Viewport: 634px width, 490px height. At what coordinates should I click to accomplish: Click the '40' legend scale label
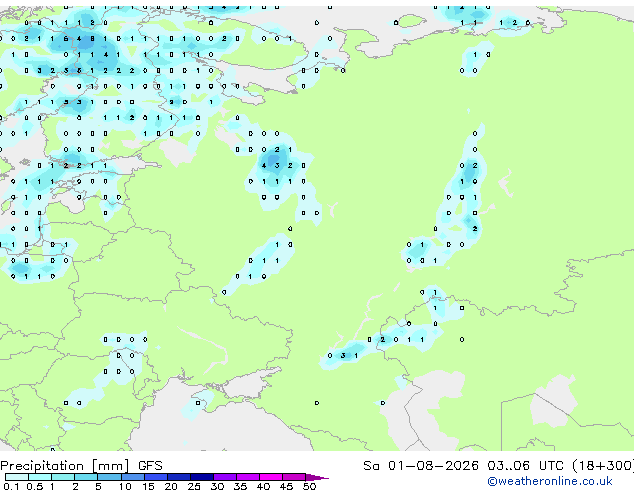point(263,486)
